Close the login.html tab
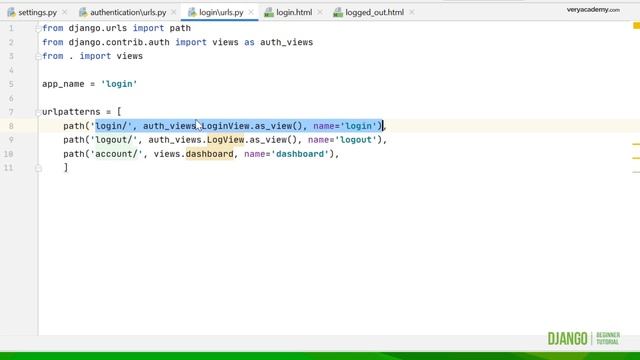Viewport: 640px width, 360px height. pos(320,12)
